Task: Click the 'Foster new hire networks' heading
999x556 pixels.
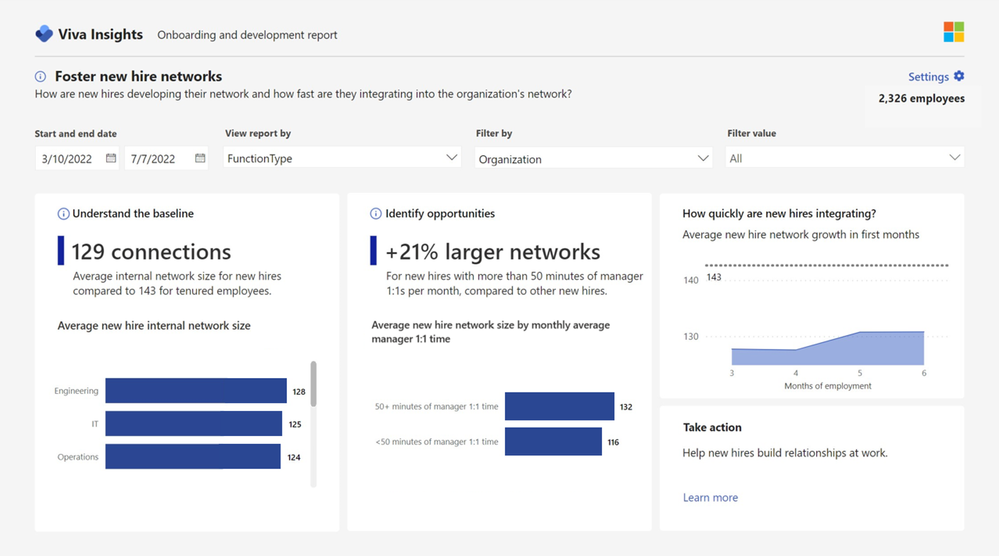Action: [138, 76]
